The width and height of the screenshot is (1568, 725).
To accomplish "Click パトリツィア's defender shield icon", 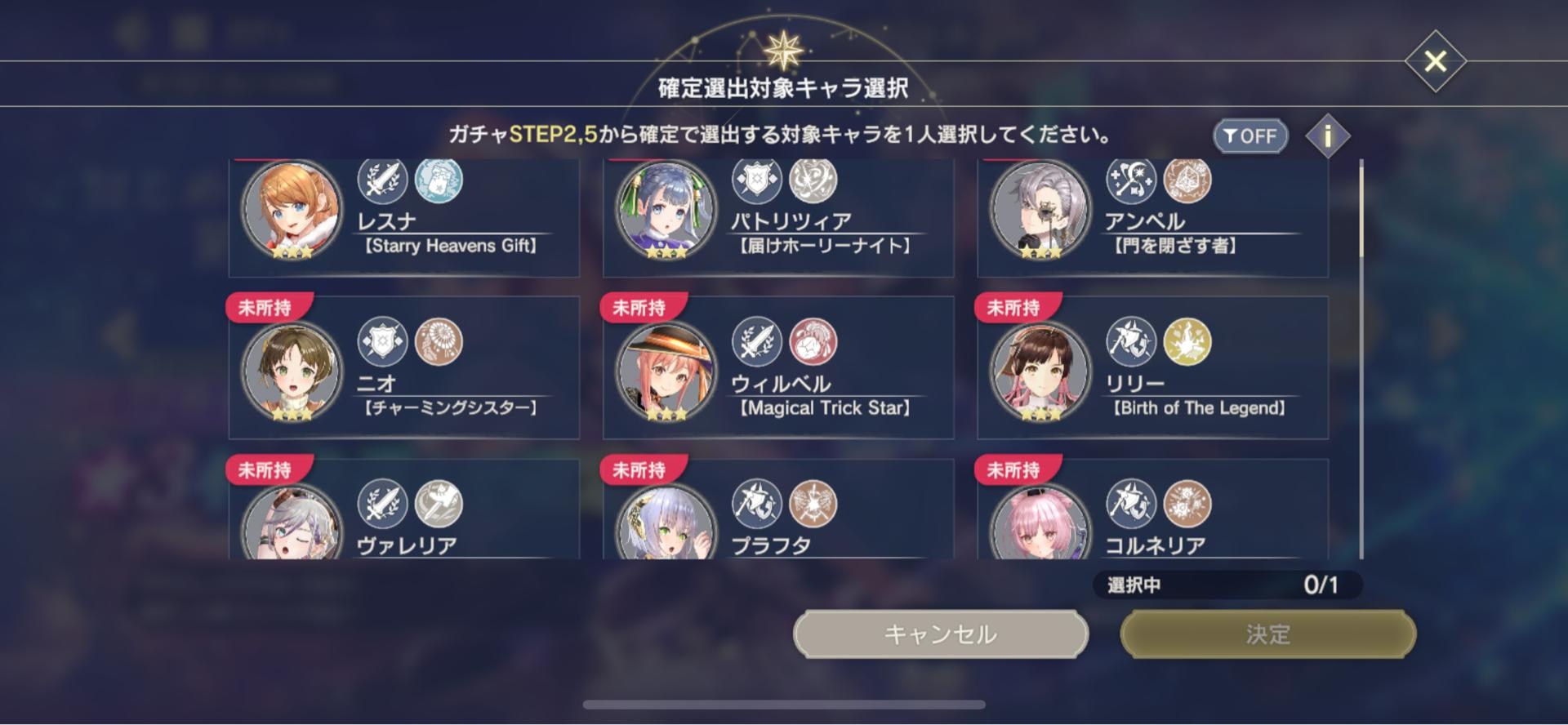I will [x=756, y=180].
